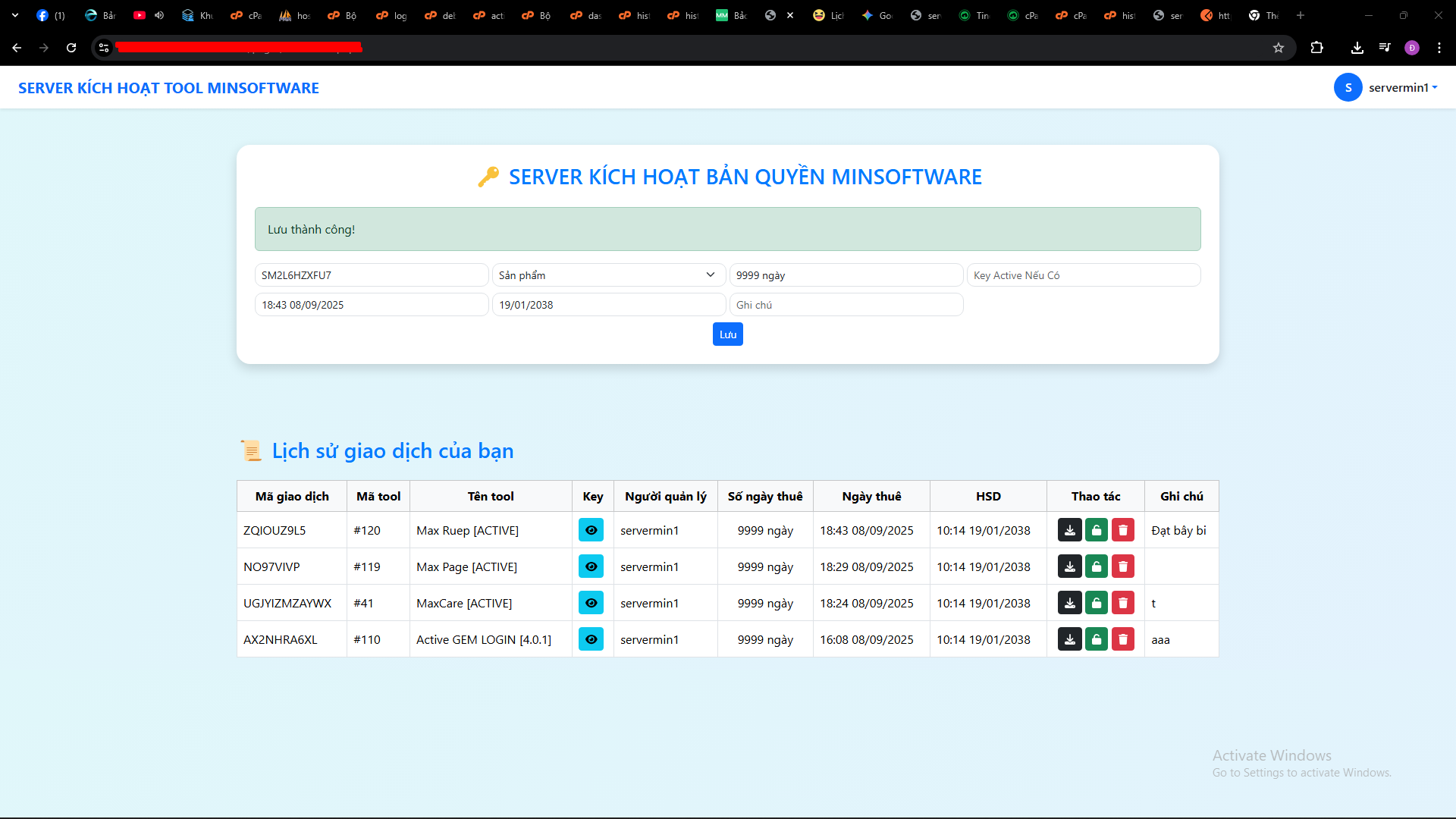This screenshot has width=1456, height=819.
Task: Open a new browser tab
Action: click(1301, 15)
